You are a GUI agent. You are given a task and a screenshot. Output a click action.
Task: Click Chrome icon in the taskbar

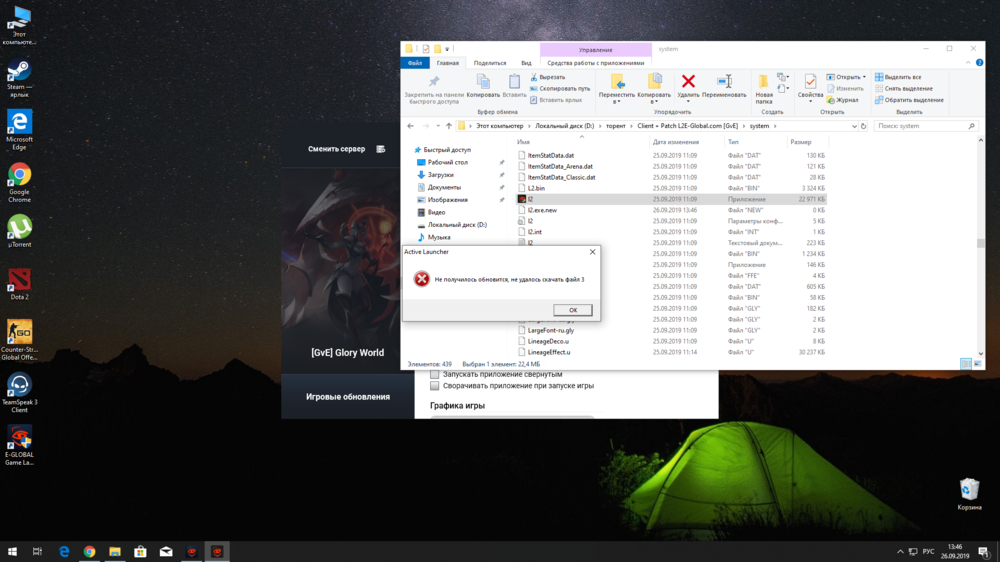pyautogui.click(x=89, y=551)
